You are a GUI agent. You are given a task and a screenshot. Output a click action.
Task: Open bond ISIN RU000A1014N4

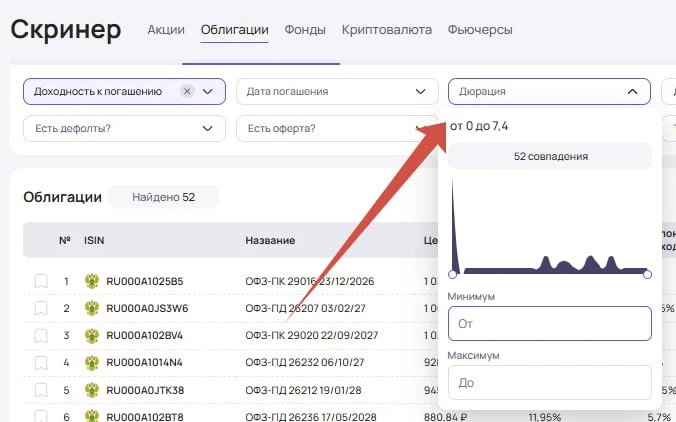click(x=144, y=363)
